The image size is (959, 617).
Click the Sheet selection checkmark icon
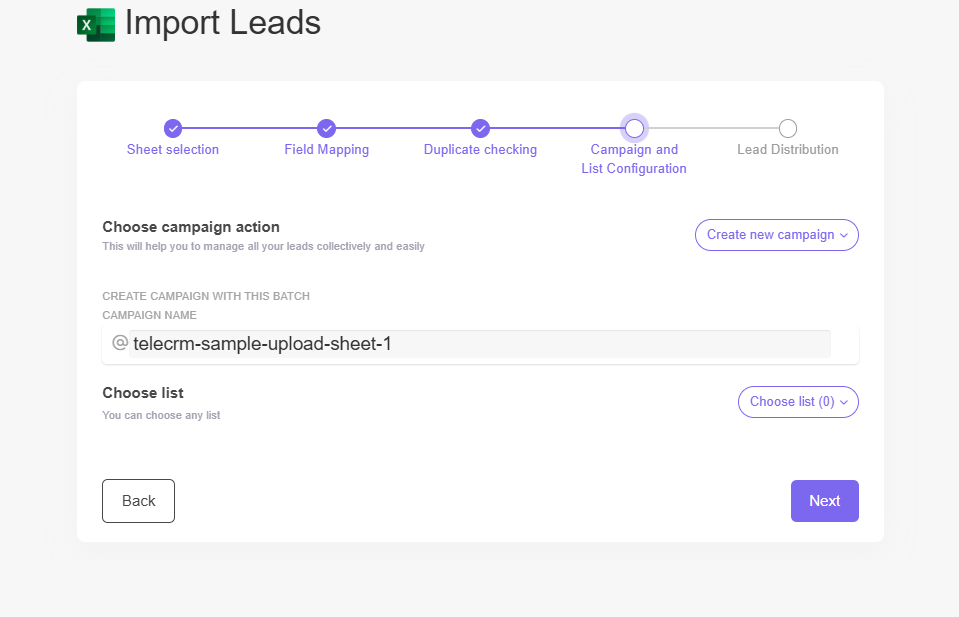172,128
